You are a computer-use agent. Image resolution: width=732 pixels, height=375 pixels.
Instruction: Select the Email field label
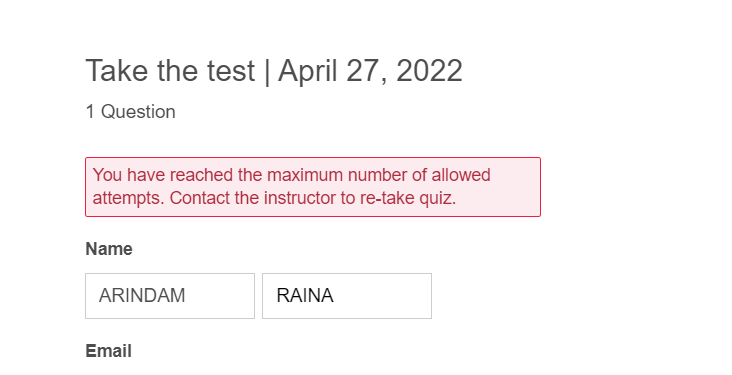pos(108,351)
